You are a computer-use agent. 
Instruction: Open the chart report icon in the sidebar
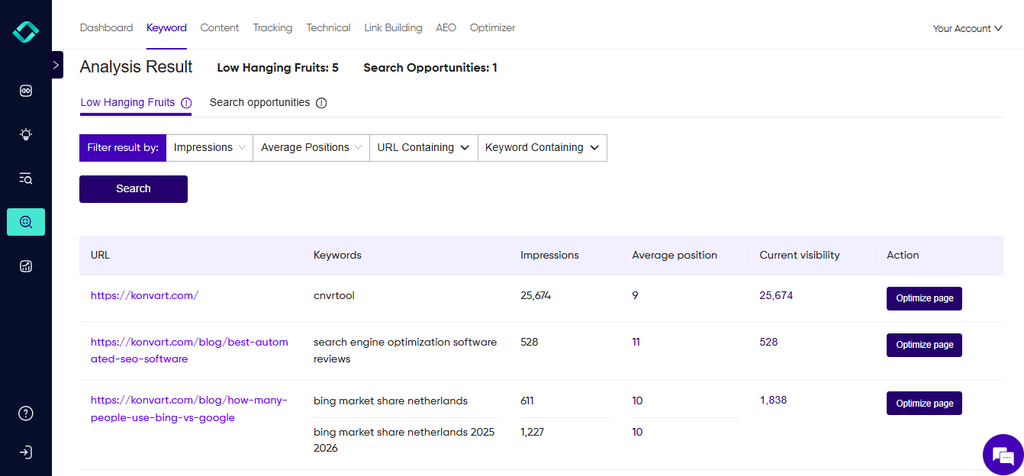(25, 266)
